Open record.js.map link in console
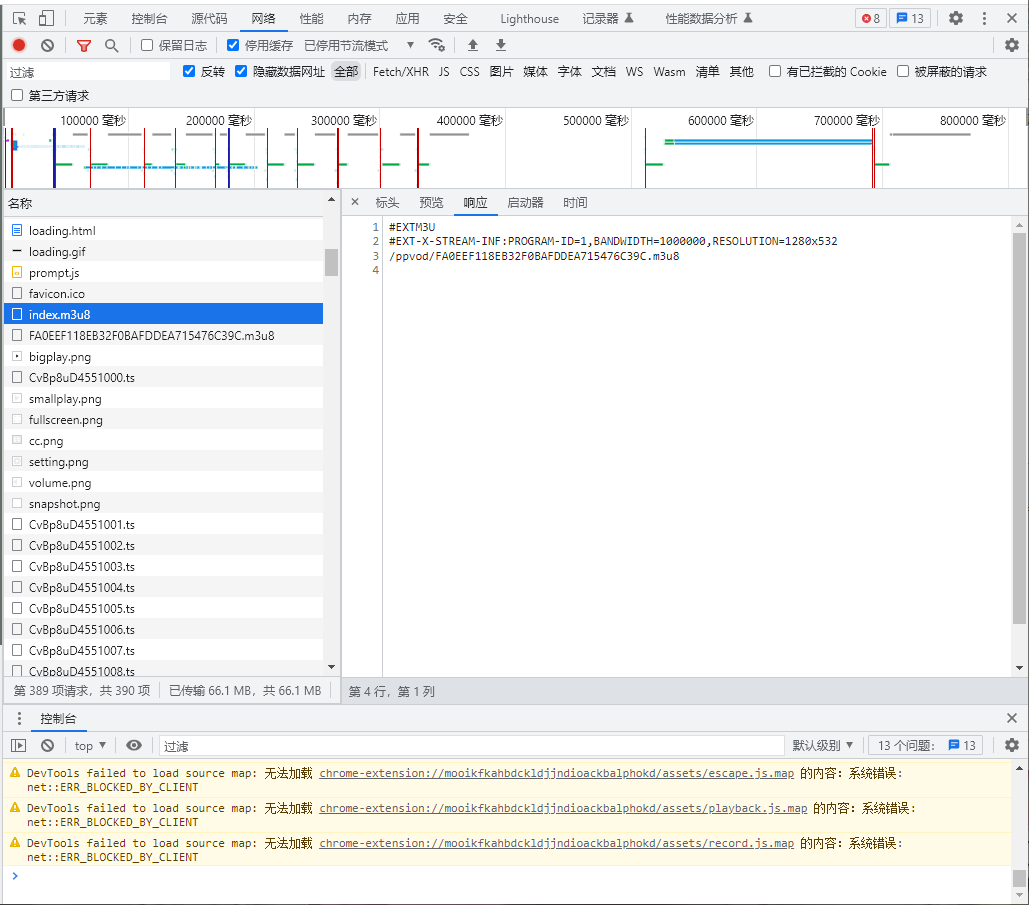The height and width of the screenshot is (905, 1029). 556,843
